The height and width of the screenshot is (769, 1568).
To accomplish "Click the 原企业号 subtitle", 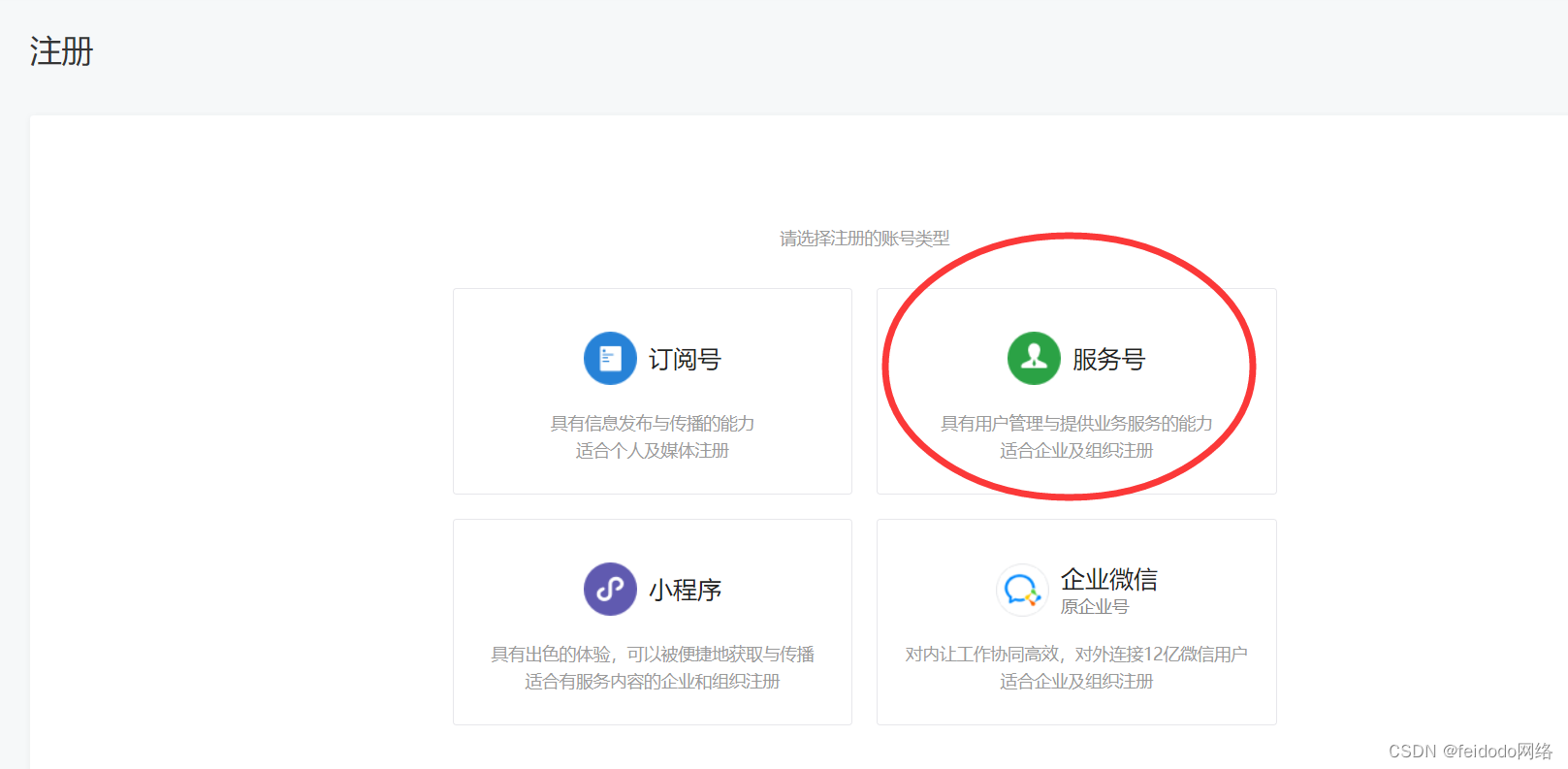I will pos(1095,606).
